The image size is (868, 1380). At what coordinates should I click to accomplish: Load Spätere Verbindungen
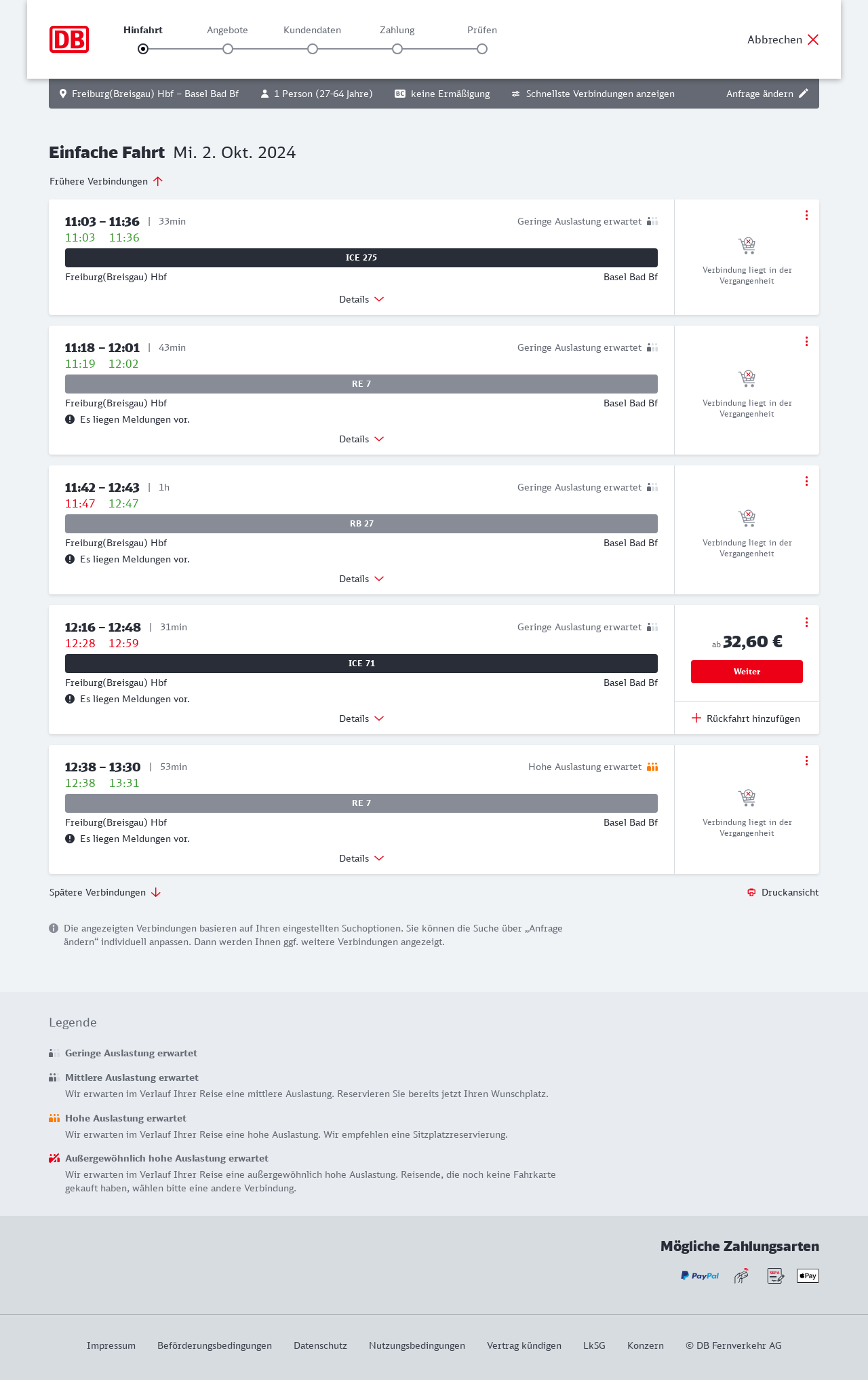coord(105,892)
